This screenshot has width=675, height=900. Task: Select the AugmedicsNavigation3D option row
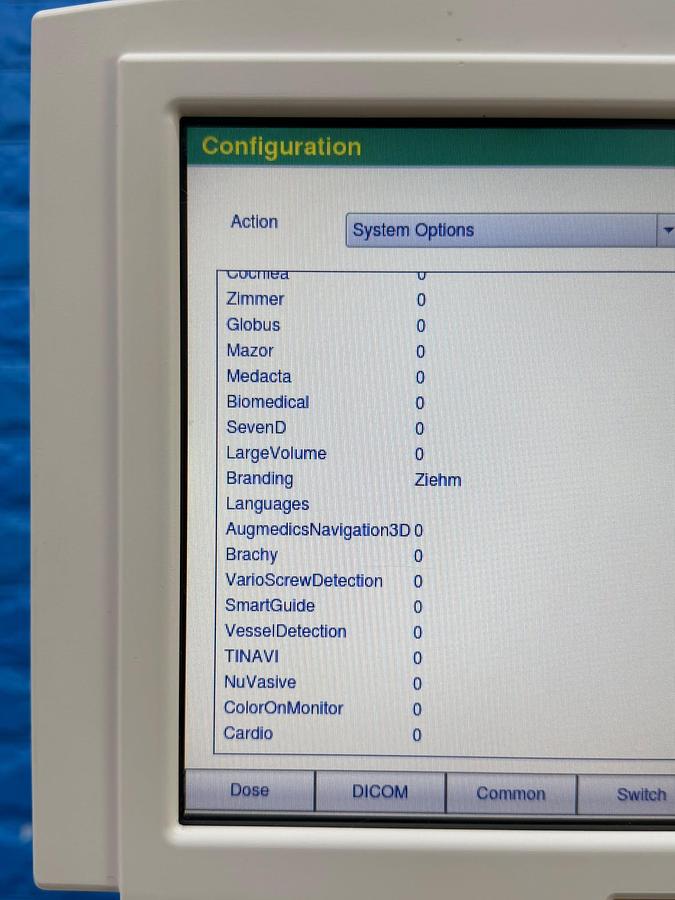click(x=445, y=530)
